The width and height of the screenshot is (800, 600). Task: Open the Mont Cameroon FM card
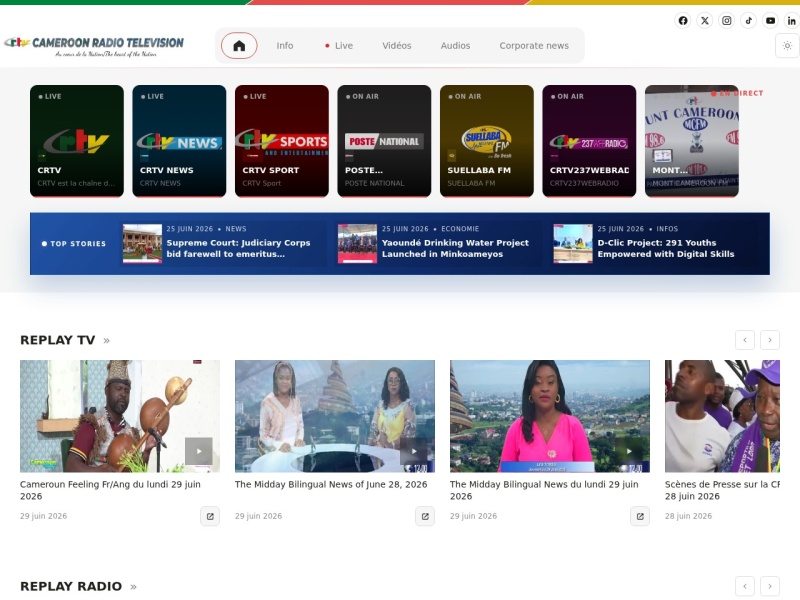(692, 141)
